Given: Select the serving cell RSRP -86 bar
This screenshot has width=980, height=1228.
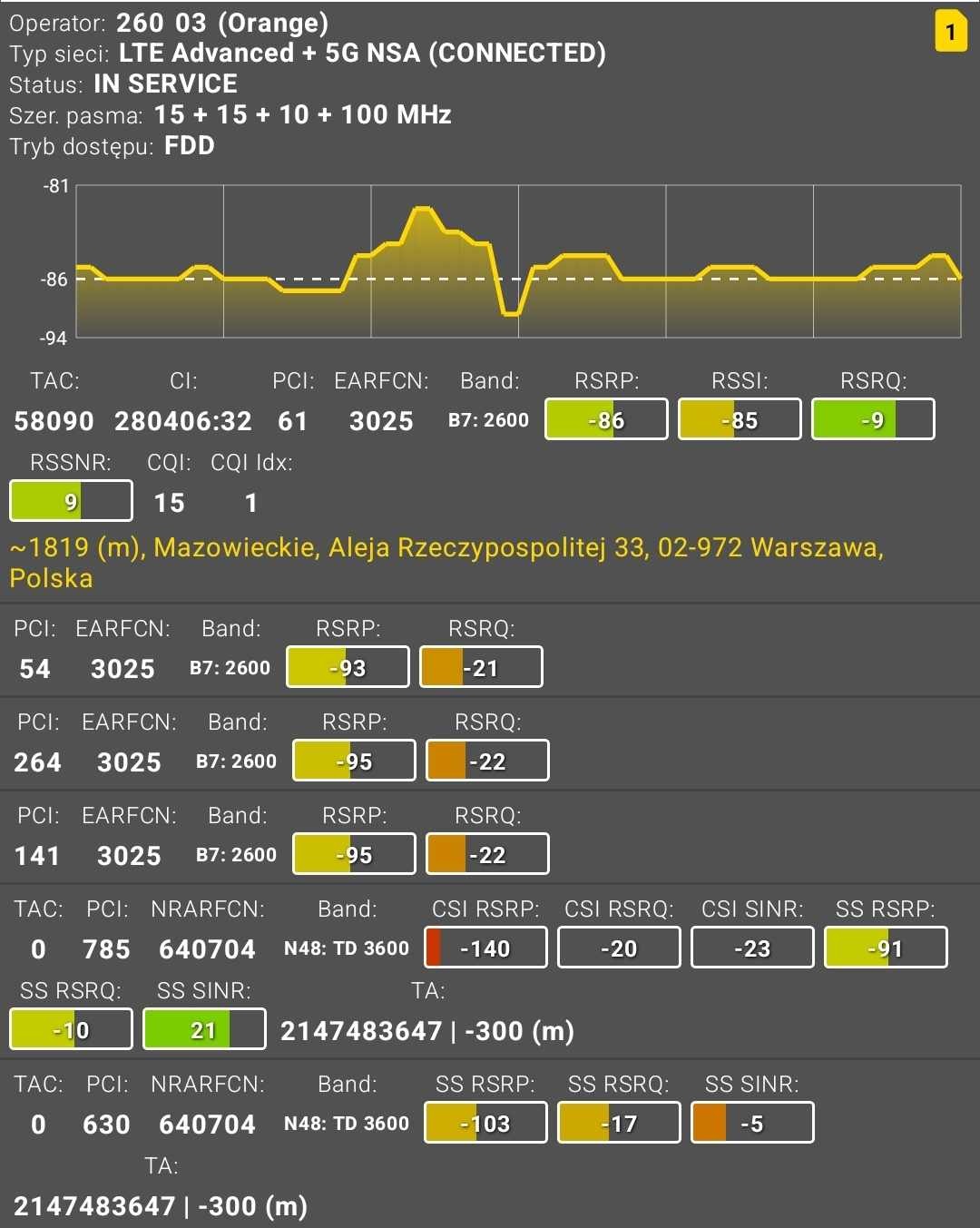Looking at the screenshot, I should tap(606, 419).
